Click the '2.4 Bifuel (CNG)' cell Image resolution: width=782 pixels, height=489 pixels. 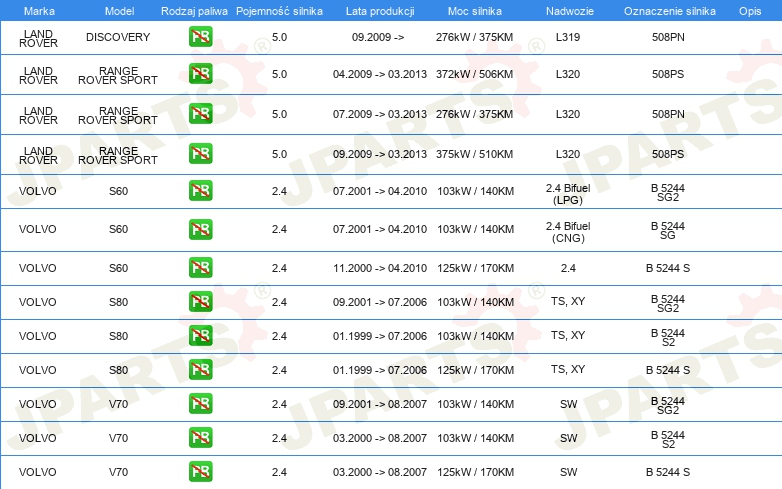(568, 232)
